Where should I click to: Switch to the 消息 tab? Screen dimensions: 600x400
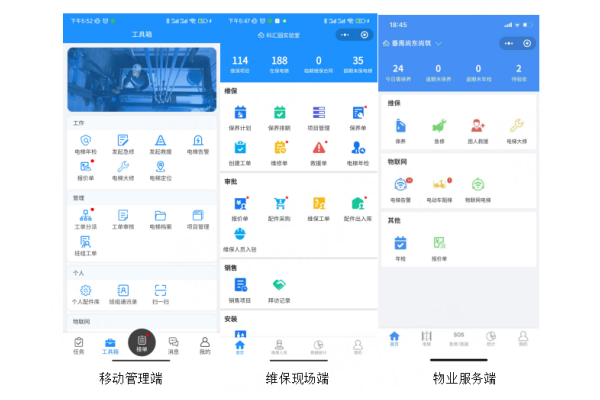(173, 346)
